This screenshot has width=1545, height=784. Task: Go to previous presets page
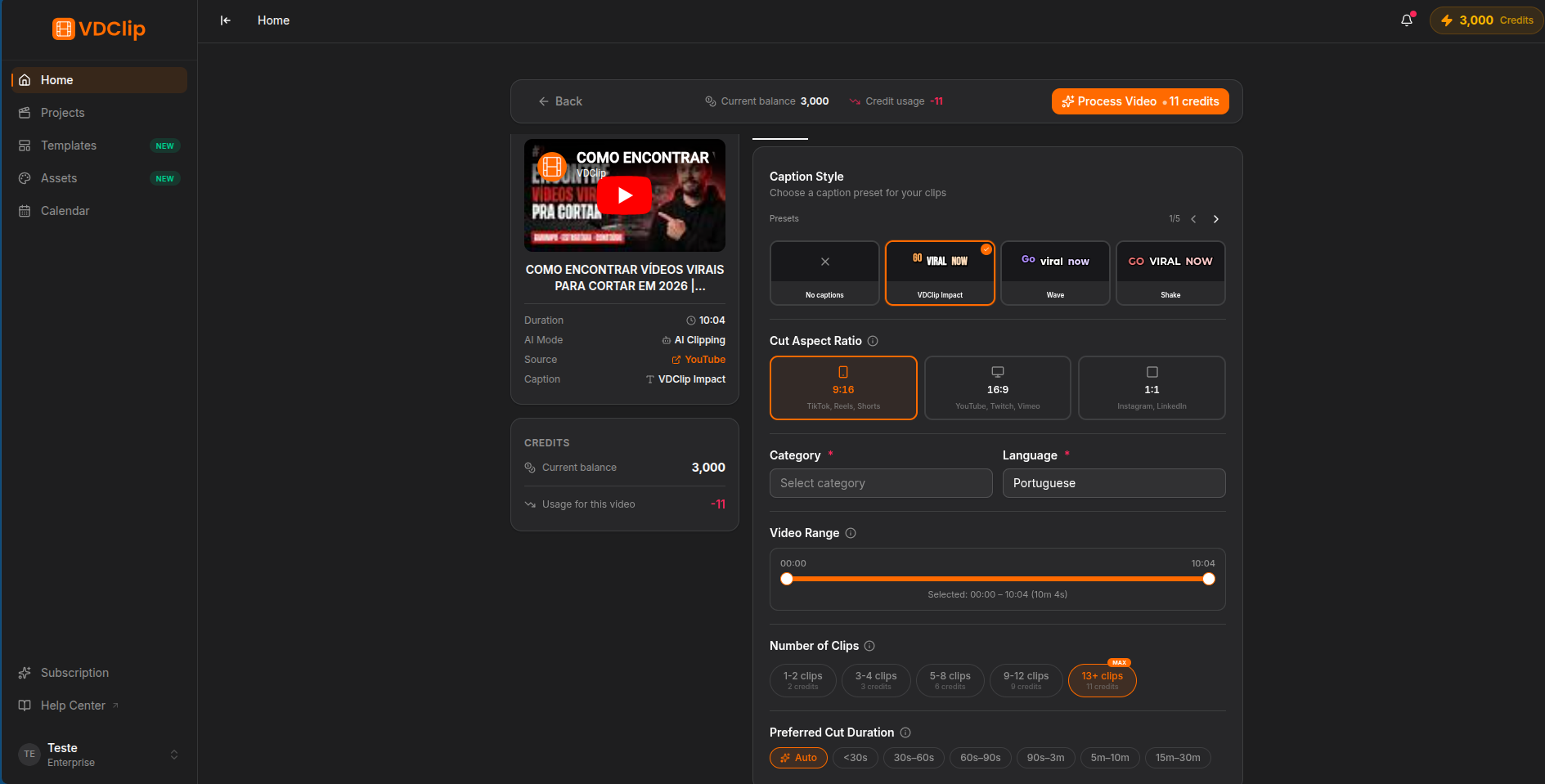click(x=1193, y=219)
